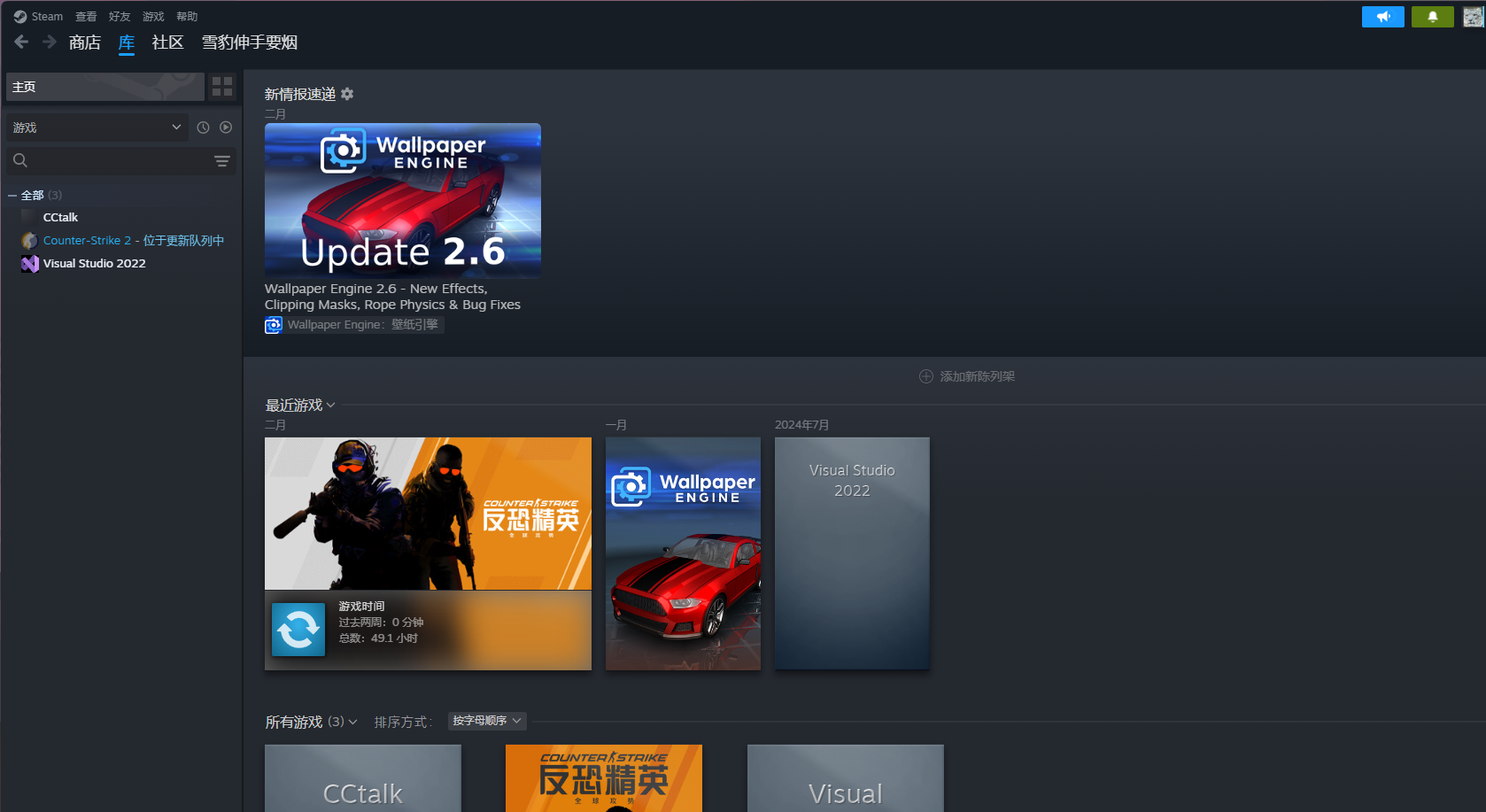Open the Counter-Strike card in all games
1486x812 pixels.
(x=604, y=778)
